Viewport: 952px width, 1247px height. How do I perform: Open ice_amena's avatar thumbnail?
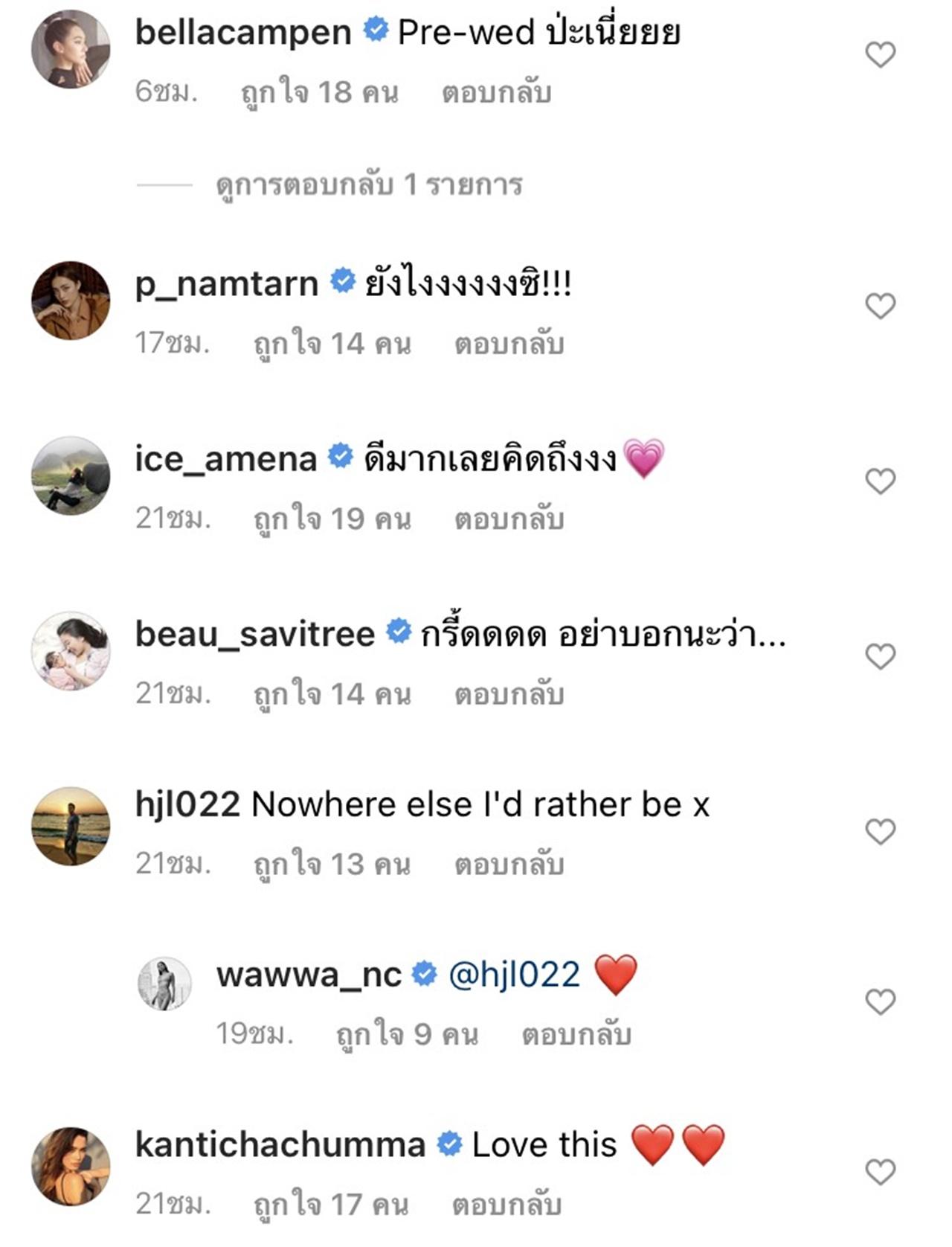point(71,475)
